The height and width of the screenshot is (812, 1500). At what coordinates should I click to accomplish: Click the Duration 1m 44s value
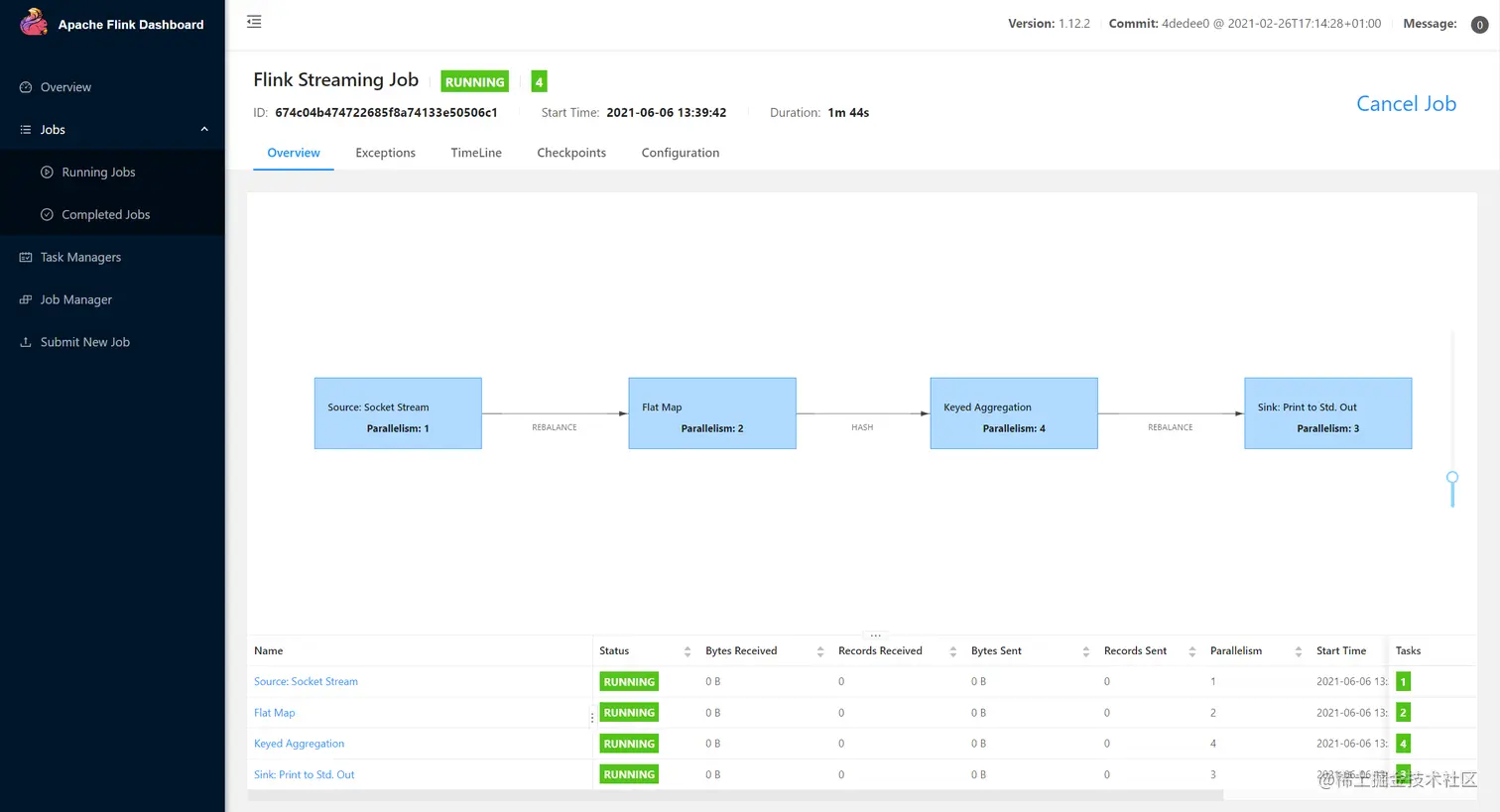tap(848, 113)
